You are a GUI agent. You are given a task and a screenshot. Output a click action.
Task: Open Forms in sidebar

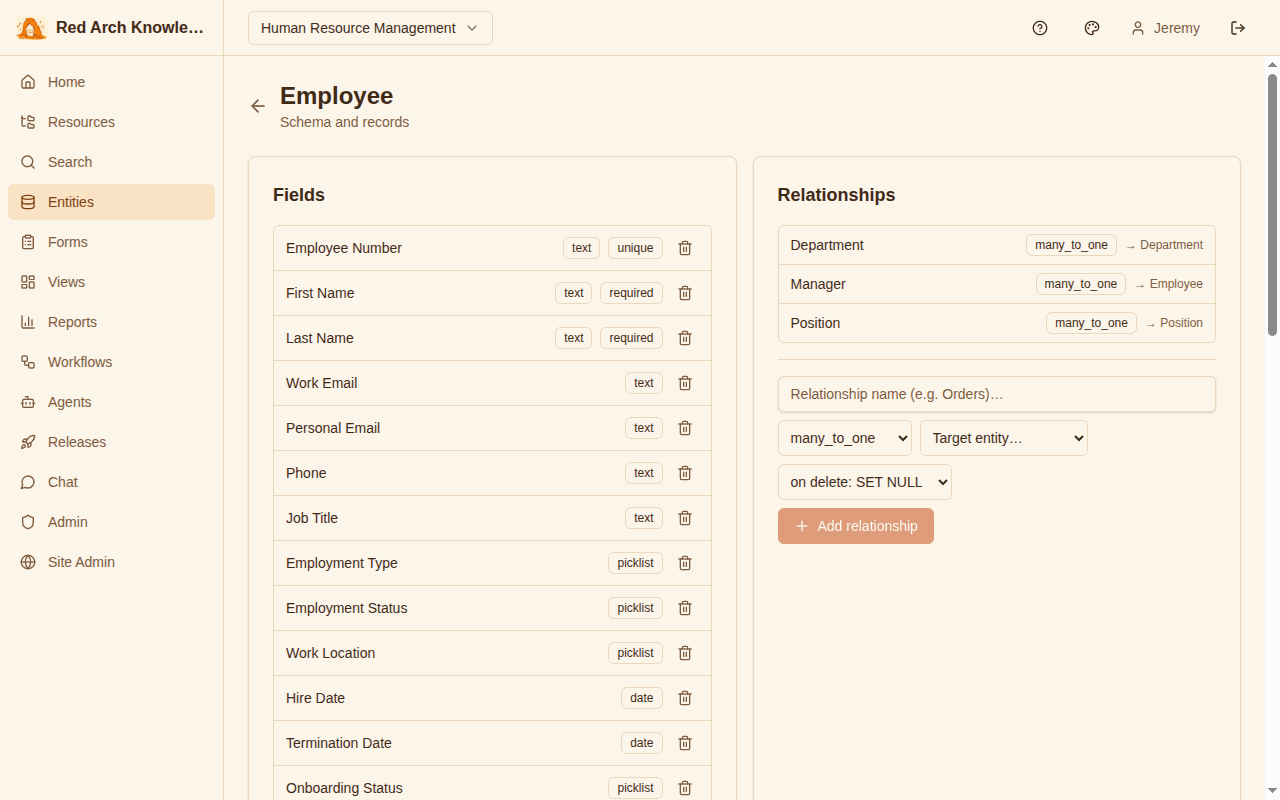111,242
